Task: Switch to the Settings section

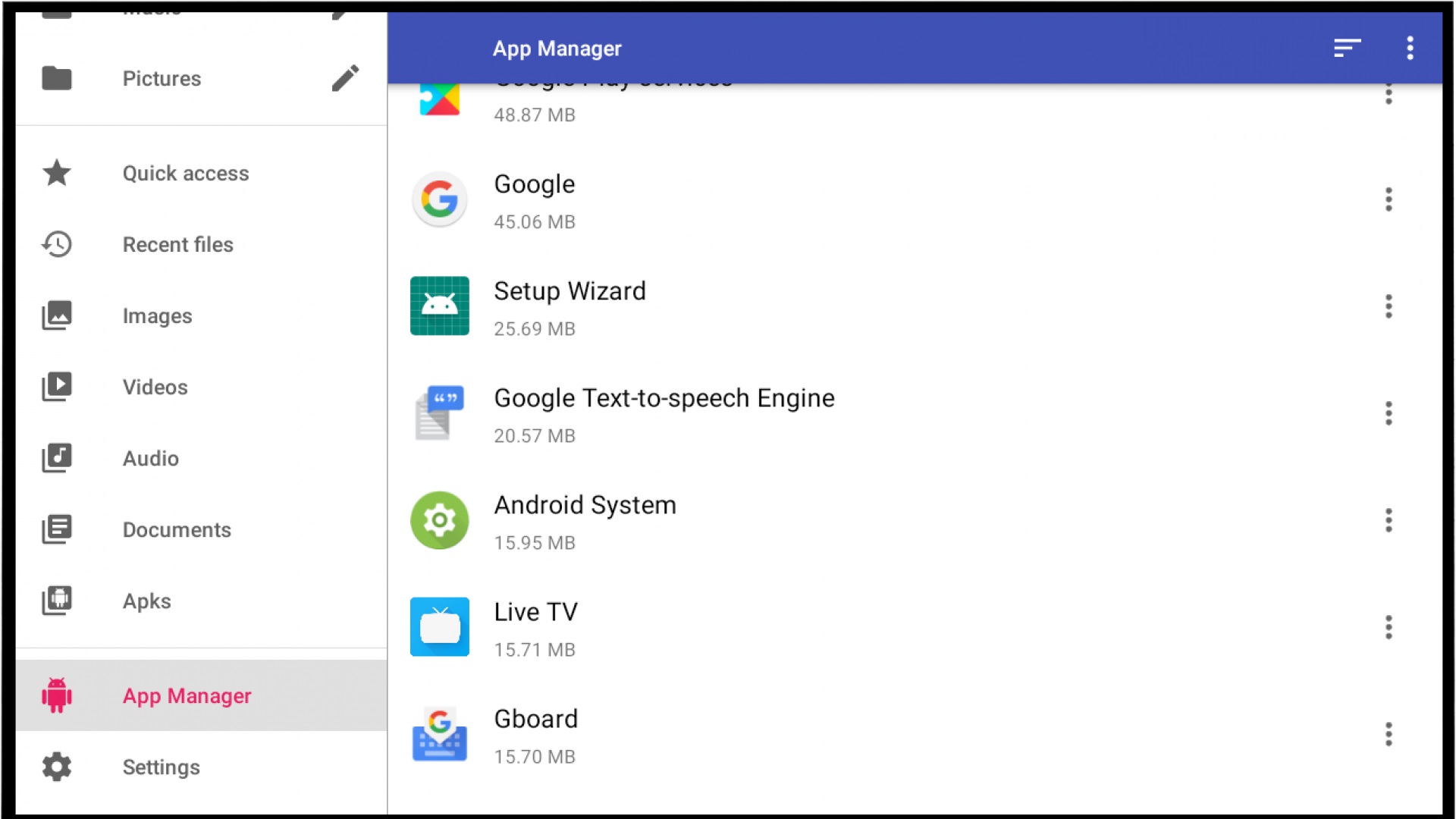Action: [161, 767]
